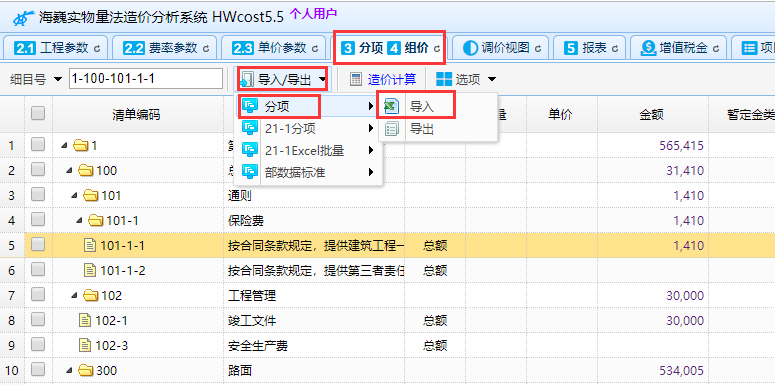This screenshot has width=775, height=385.
Task: Click the 2.1 badge icon on 工程参数 tab
Action: tap(25, 48)
